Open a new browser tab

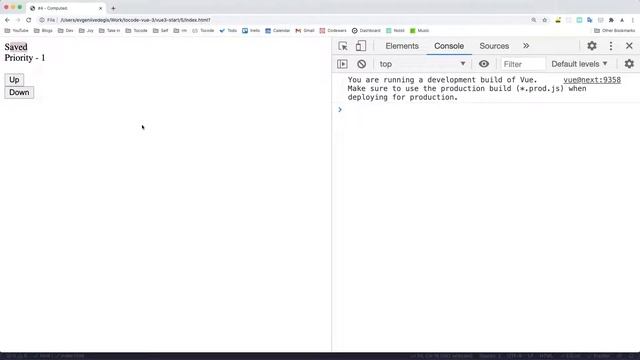[x=113, y=8]
